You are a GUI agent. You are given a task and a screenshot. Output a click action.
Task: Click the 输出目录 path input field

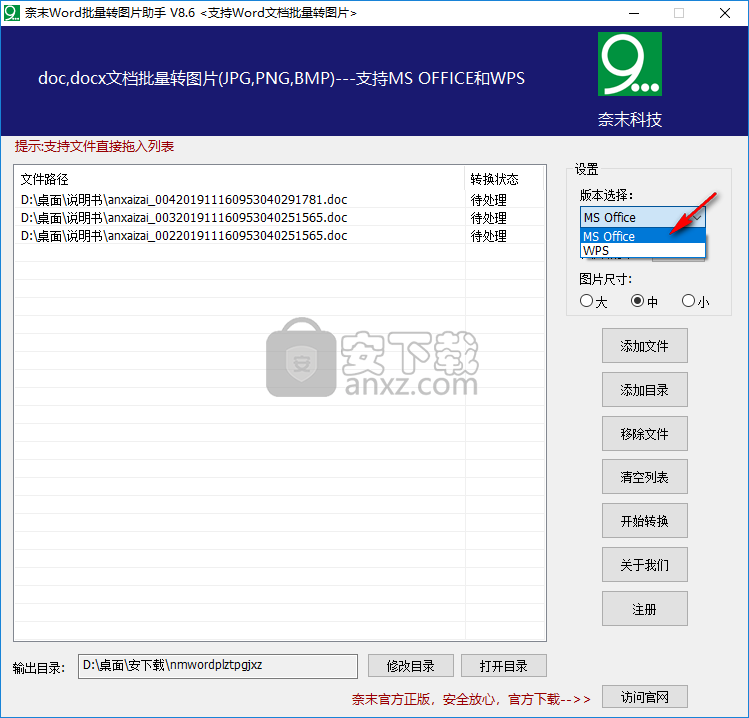point(218,666)
